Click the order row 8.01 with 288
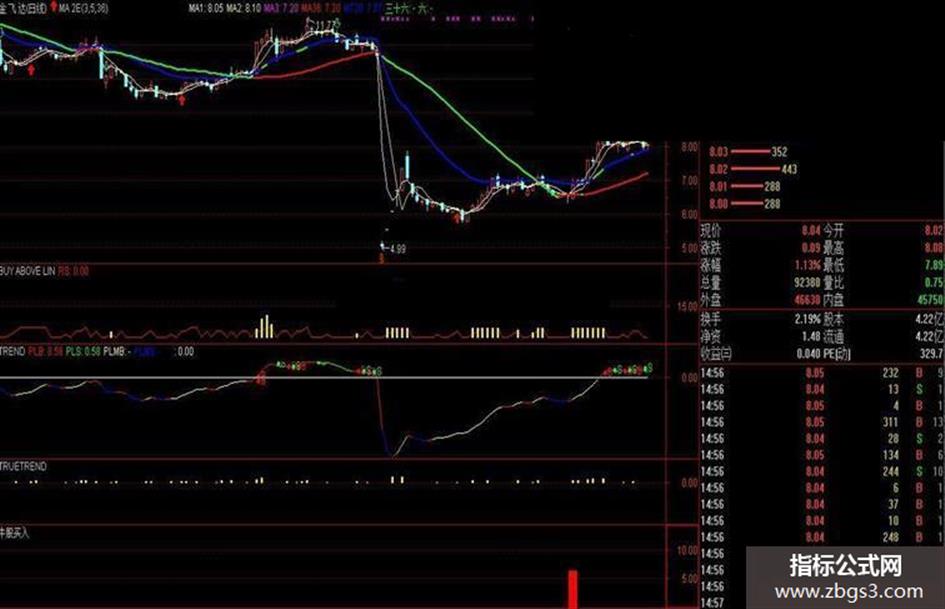The height and width of the screenshot is (609, 945). (744, 187)
